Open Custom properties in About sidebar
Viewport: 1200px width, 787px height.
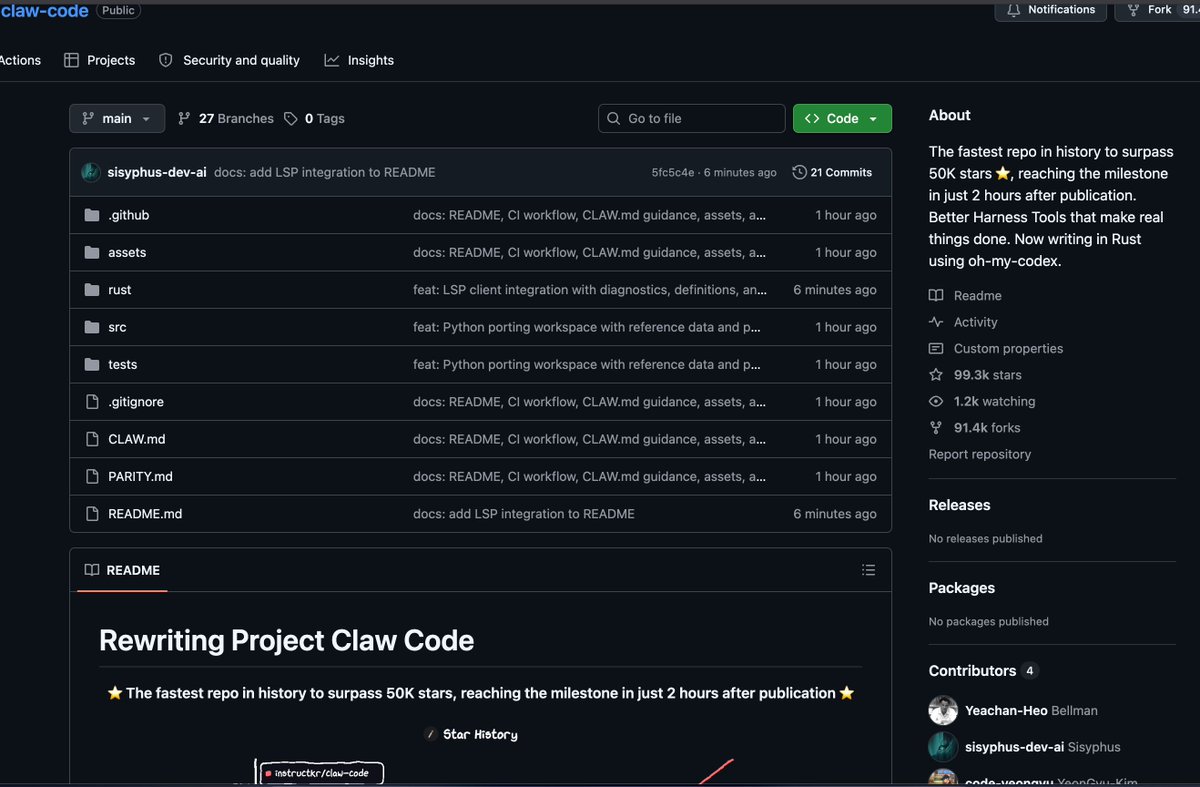tap(996, 348)
